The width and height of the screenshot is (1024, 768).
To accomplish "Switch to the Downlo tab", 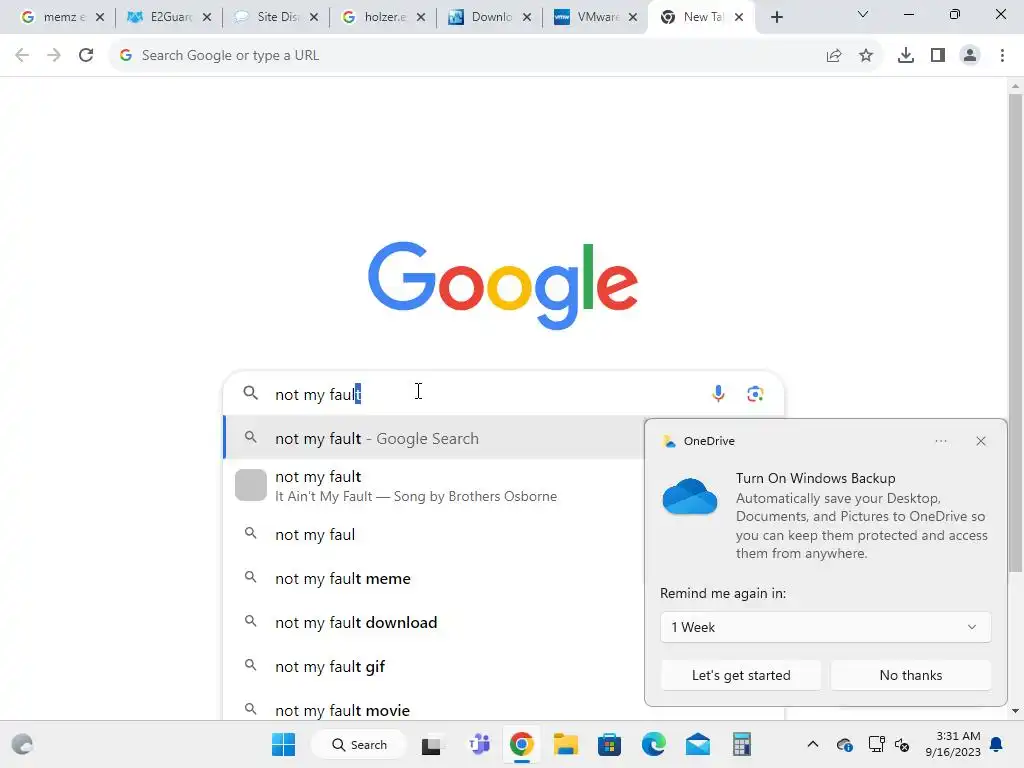I will click(482, 18).
